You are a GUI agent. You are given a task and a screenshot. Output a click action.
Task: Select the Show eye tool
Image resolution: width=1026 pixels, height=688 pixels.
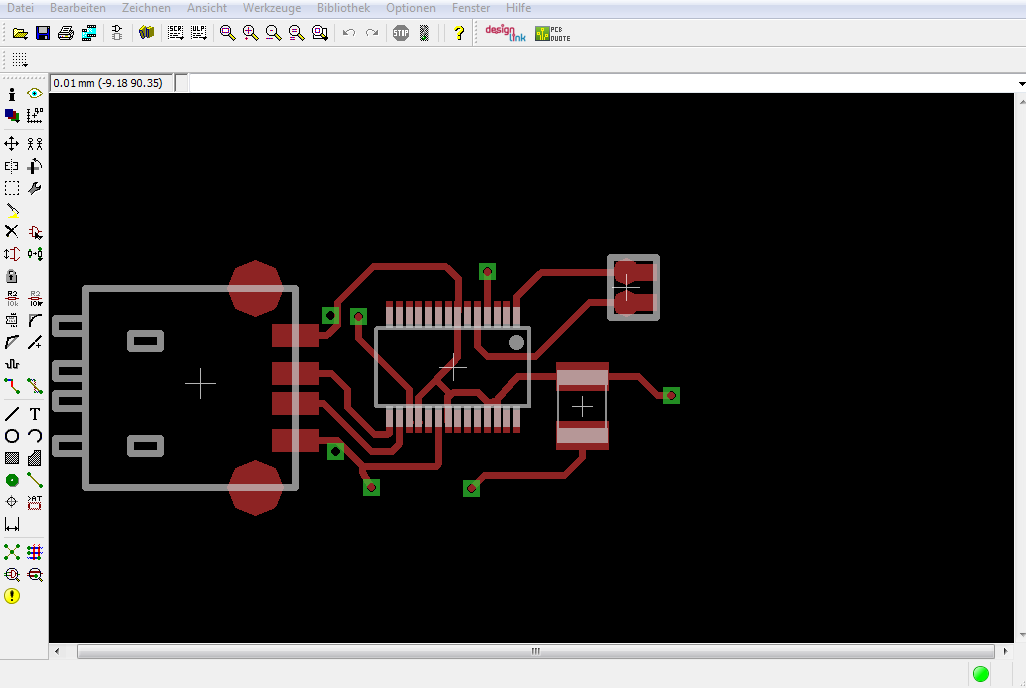(35, 94)
